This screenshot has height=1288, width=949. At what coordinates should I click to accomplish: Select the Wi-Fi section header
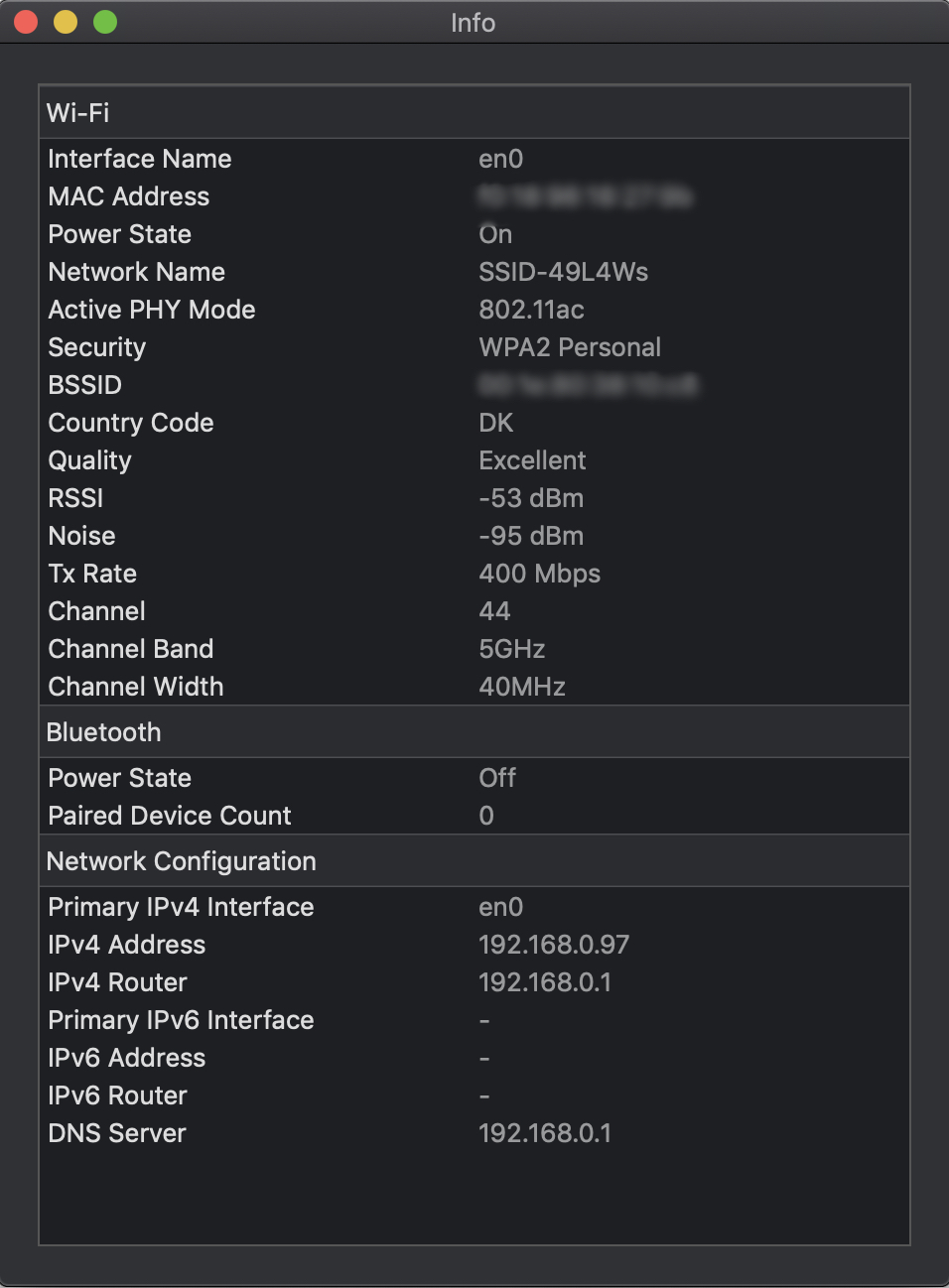[x=78, y=113]
